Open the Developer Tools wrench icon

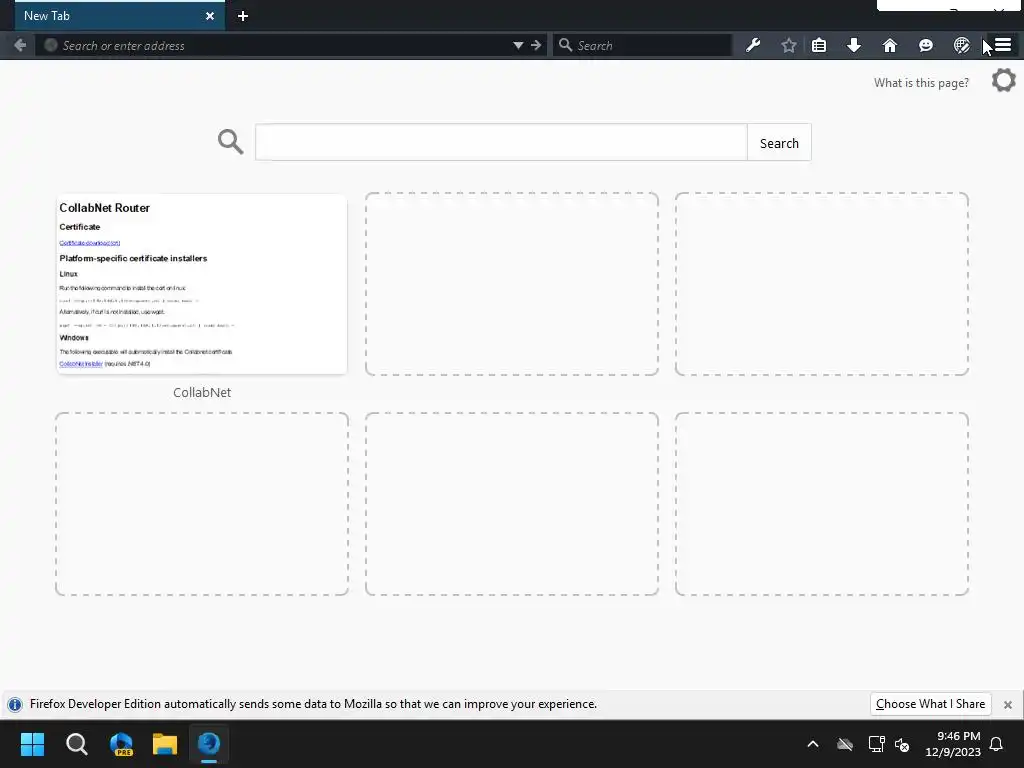(753, 45)
